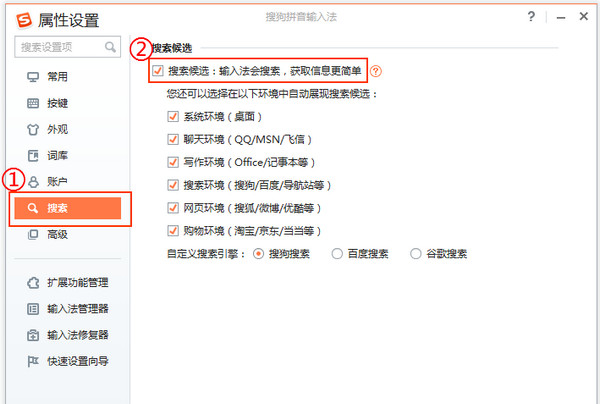The image size is (600, 420).
Task: Select the highlighted 搜索 tab
Action: click(68, 208)
